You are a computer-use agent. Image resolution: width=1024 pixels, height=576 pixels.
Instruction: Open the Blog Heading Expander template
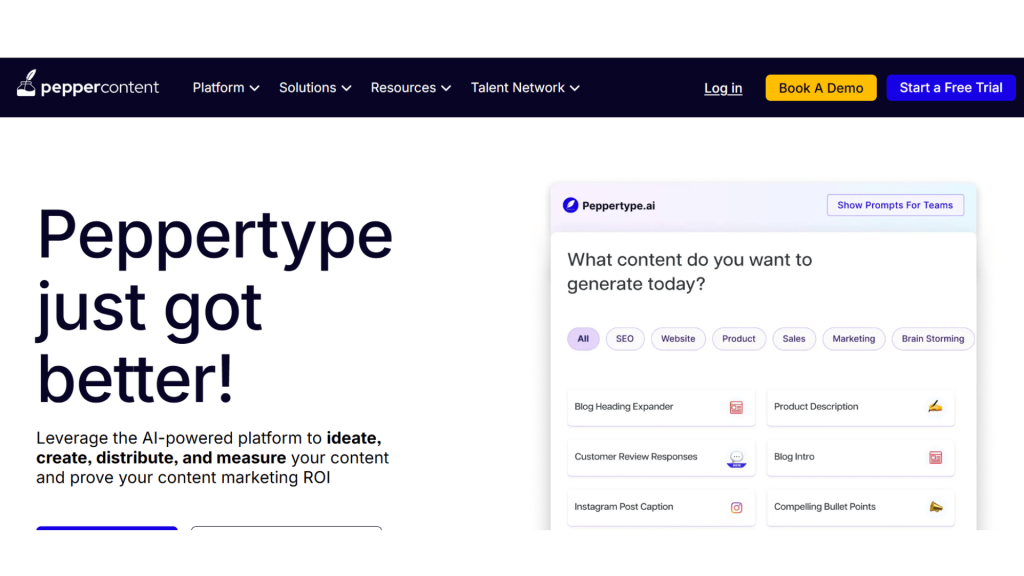(661, 407)
